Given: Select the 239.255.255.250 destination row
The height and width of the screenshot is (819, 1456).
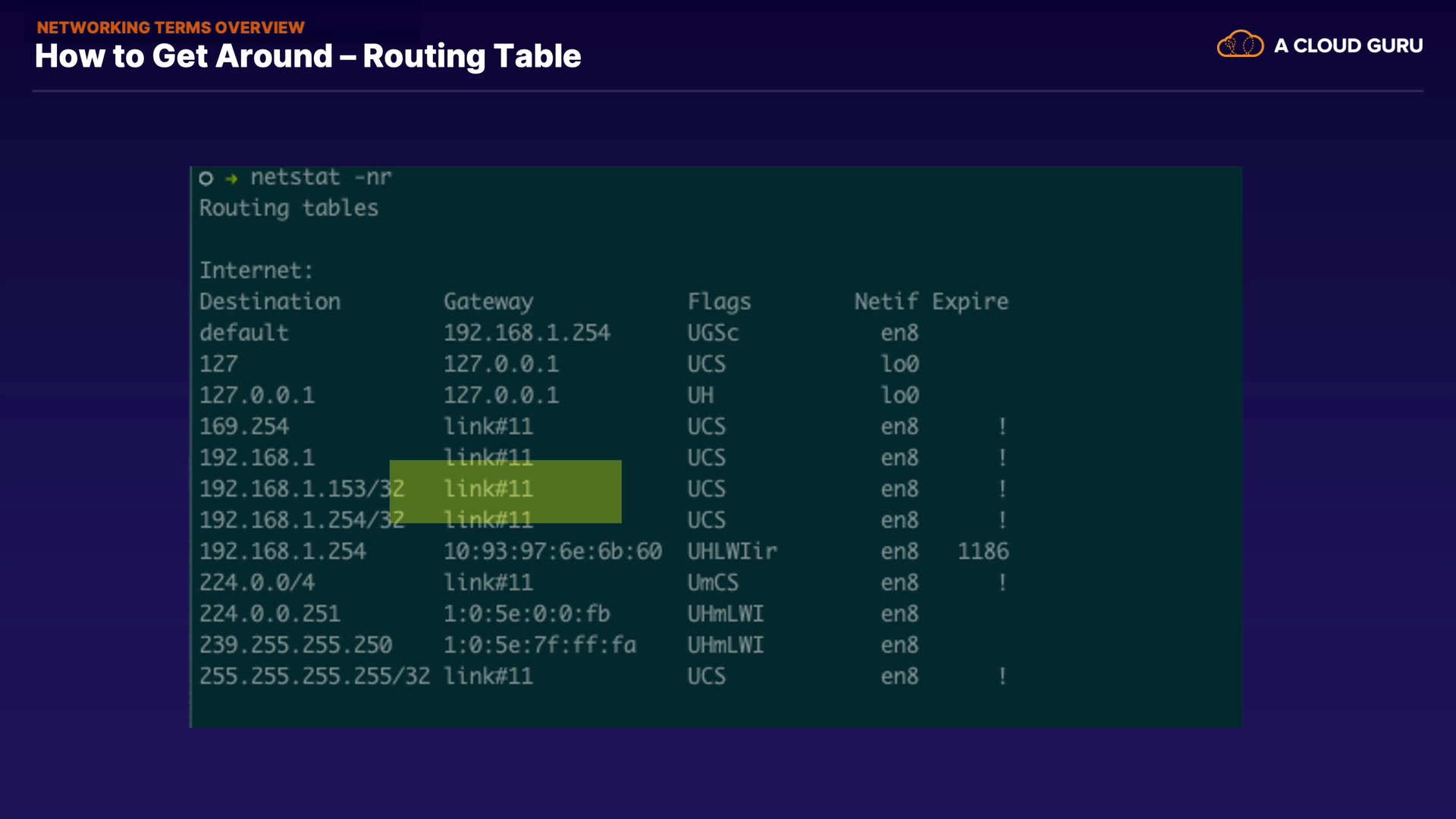Looking at the screenshot, I should click(296, 645).
